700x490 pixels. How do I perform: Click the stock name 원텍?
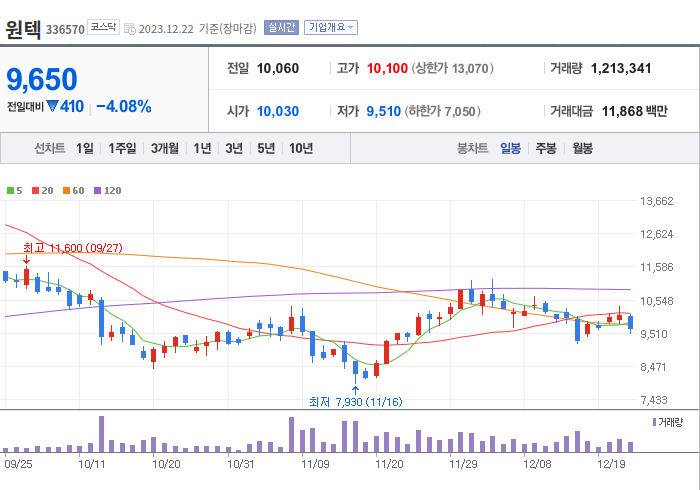click(23, 29)
